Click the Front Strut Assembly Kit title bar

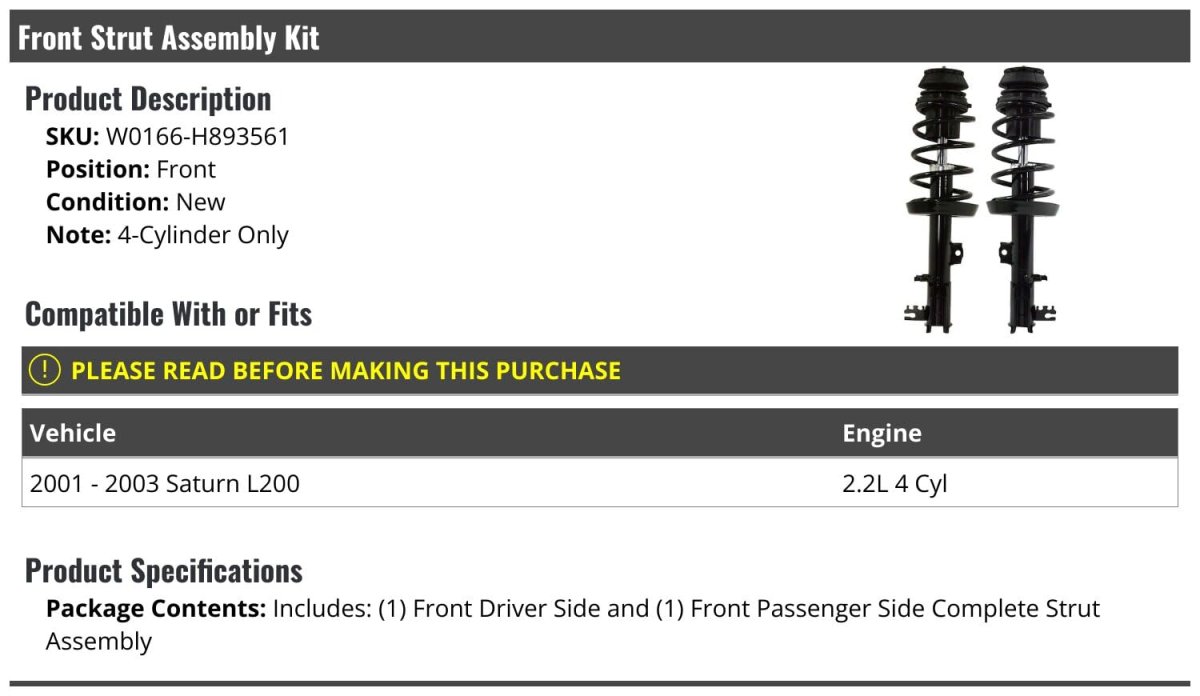click(168, 38)
